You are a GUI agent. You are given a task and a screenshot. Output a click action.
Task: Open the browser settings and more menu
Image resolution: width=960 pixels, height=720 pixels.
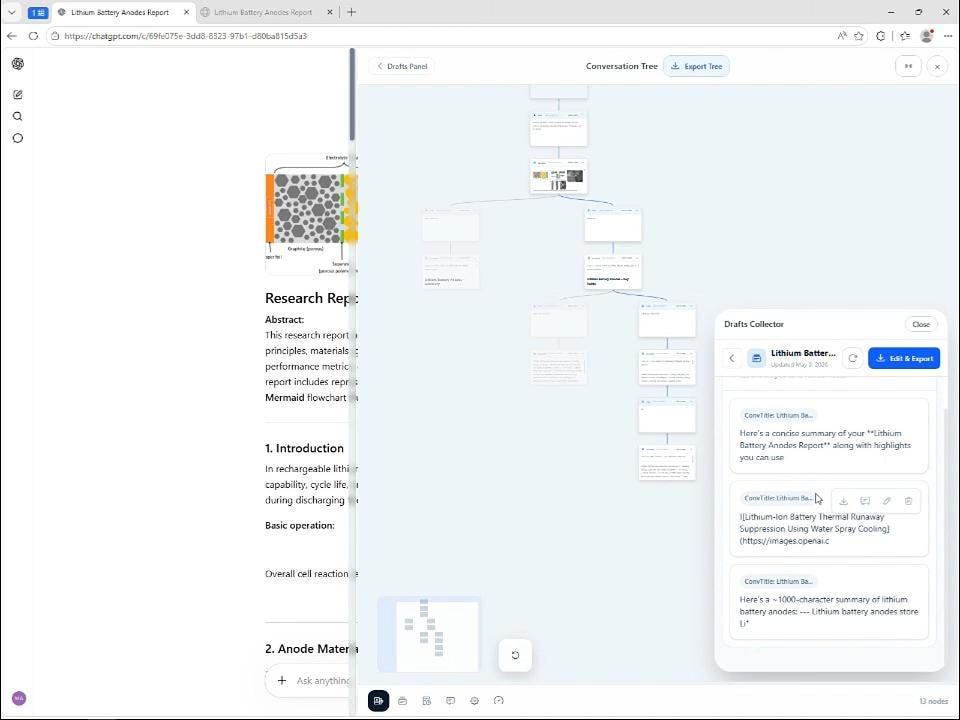(x=947, y=36)
